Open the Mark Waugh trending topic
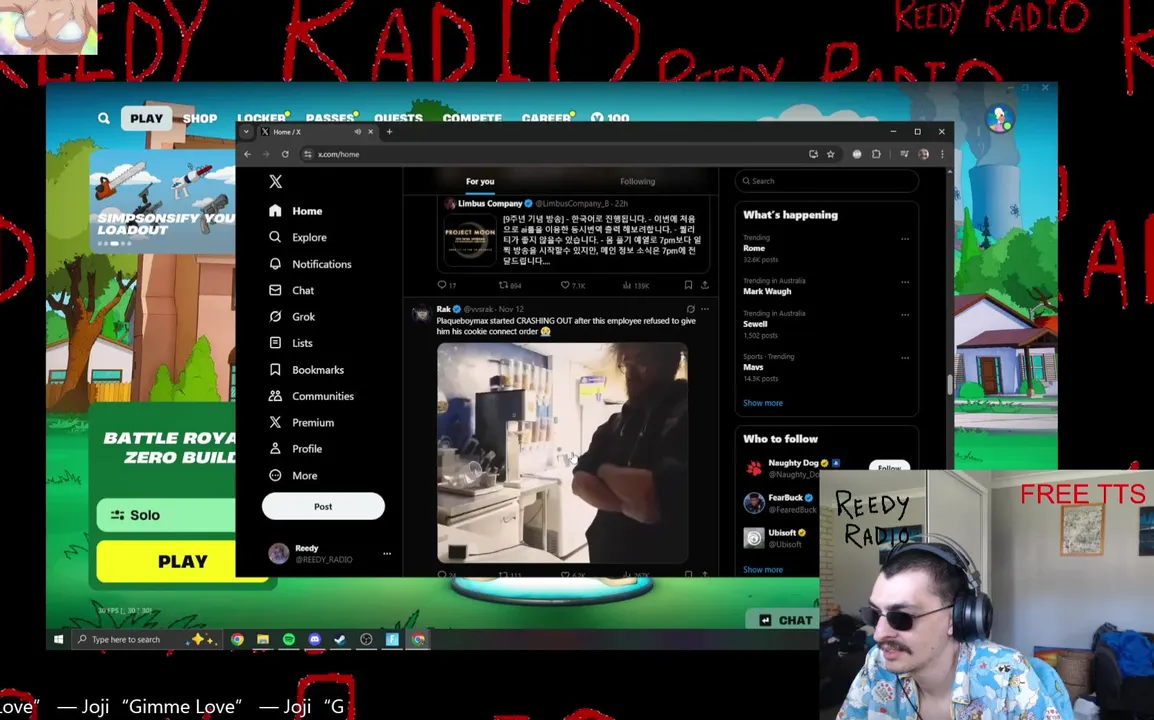The width and height of the screenshot is (1154, 720). point(767,292)
